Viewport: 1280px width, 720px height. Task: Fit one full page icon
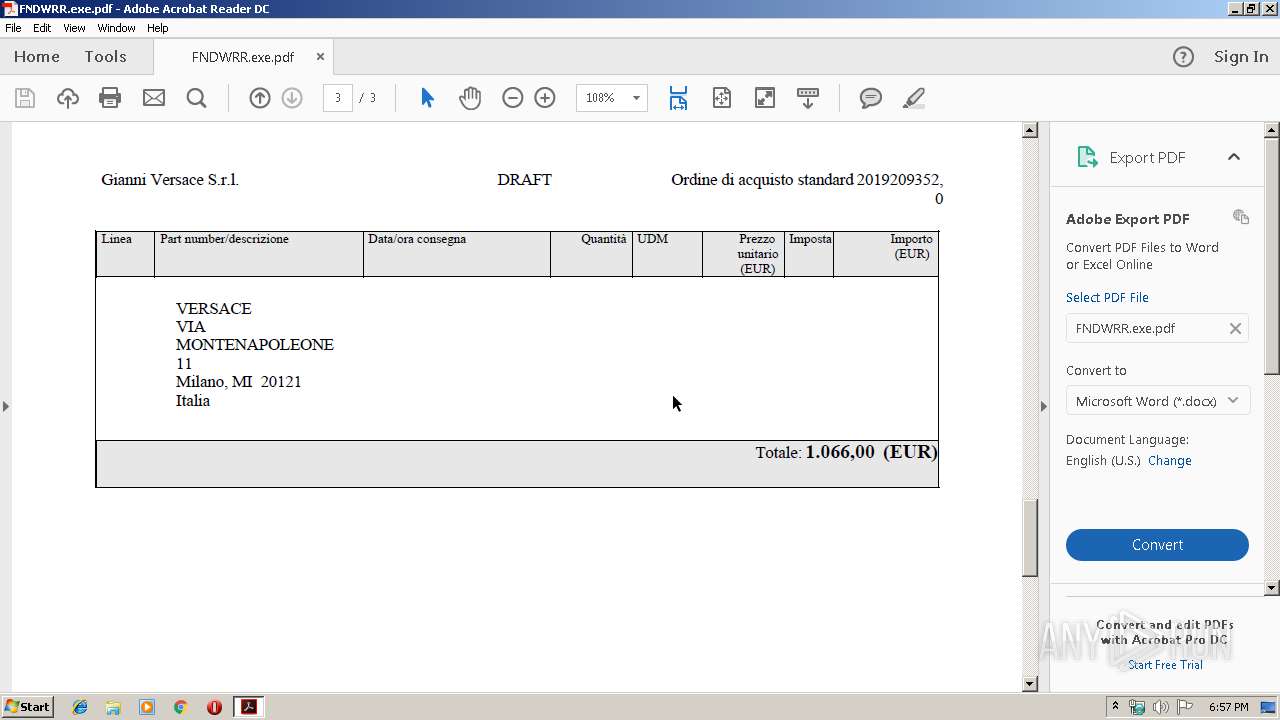coord(722,98)
